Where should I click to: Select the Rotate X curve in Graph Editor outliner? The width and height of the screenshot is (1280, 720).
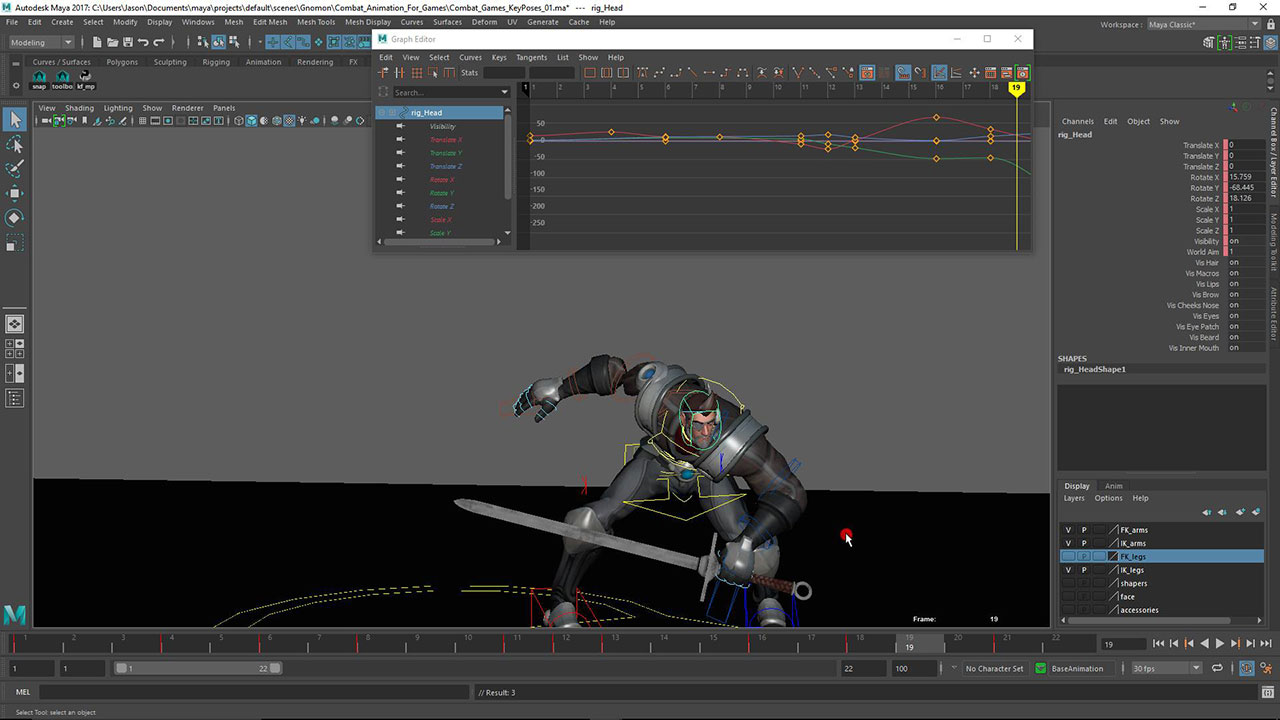[442, 180]
